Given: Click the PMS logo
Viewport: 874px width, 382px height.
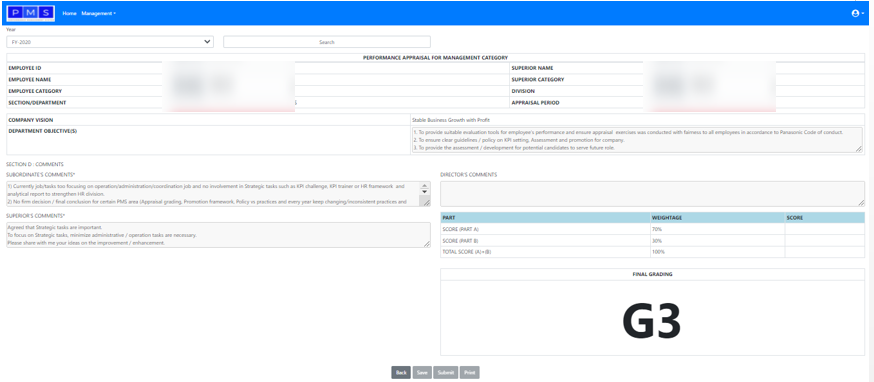Looking at the screenshot, I should click(x=31, y=13).
